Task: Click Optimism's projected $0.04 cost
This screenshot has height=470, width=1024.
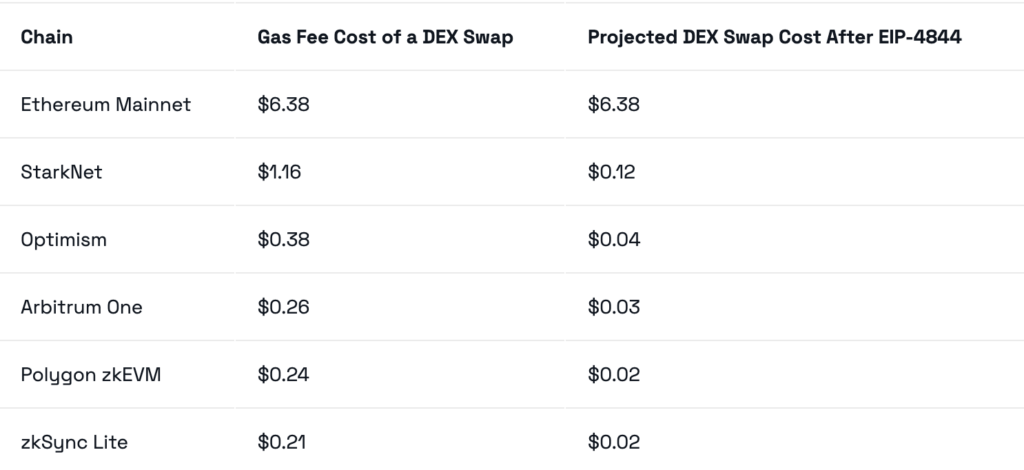Action: click(x=614, y=240)
